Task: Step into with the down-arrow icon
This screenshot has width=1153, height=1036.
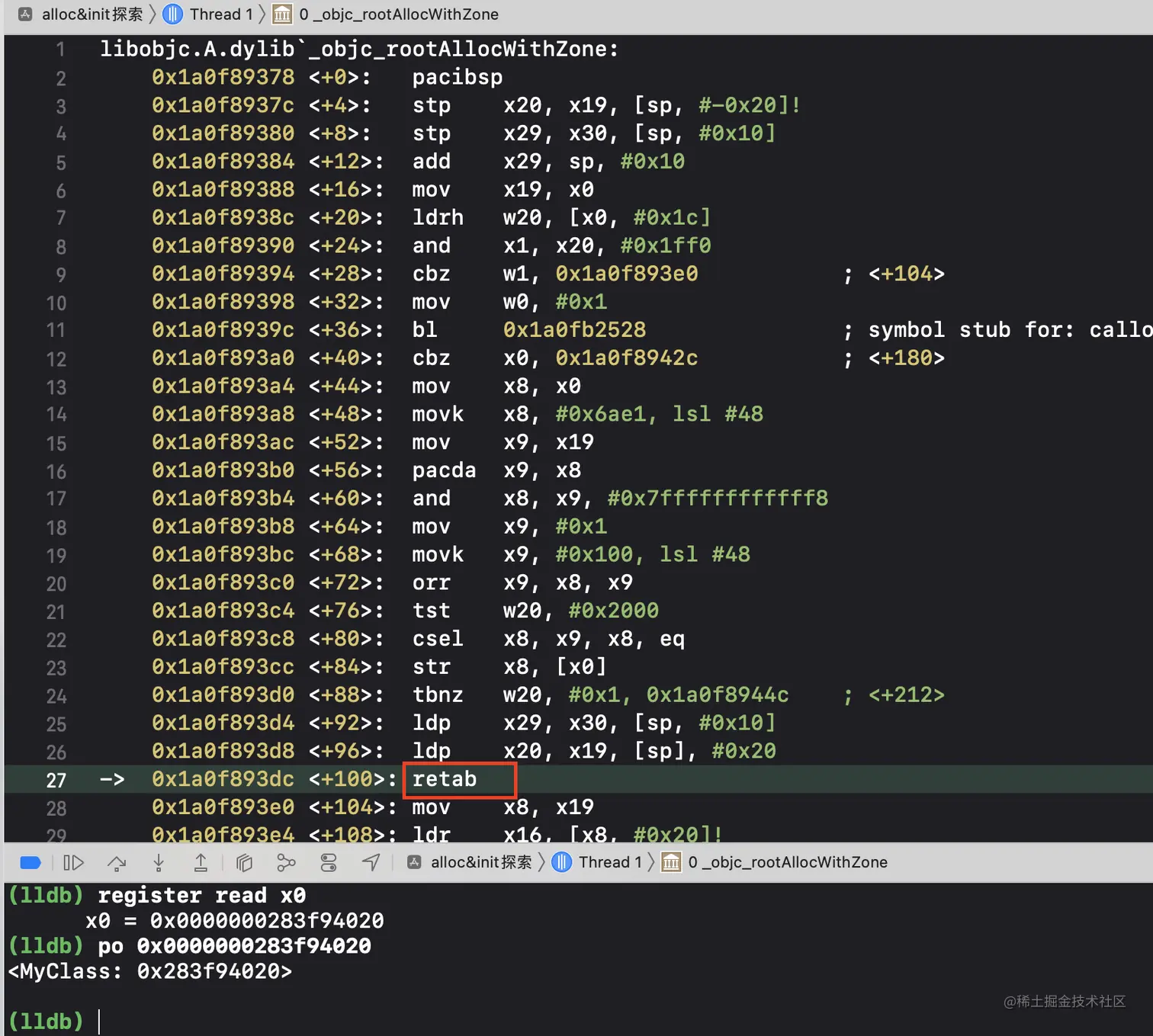Action: click(159, 863)
